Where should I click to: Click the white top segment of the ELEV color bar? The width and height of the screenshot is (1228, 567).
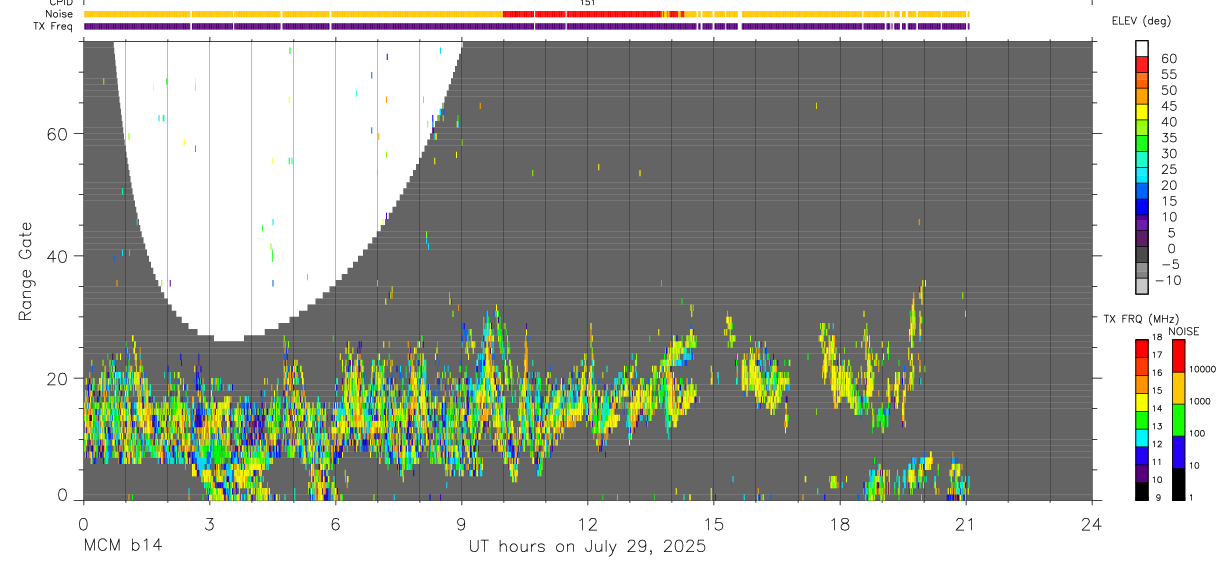click(x=1142, y=48)
